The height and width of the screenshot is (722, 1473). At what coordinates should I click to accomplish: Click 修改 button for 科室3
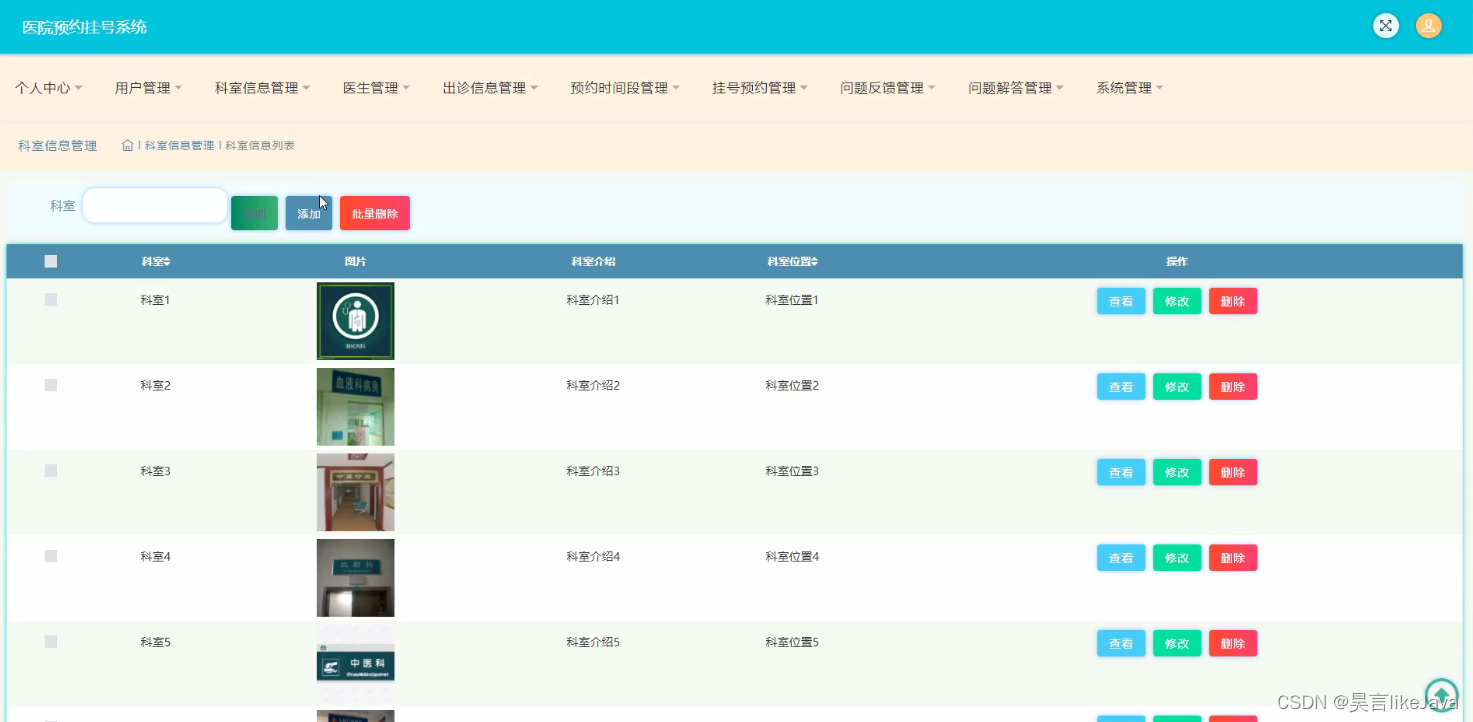[1177, 472]
